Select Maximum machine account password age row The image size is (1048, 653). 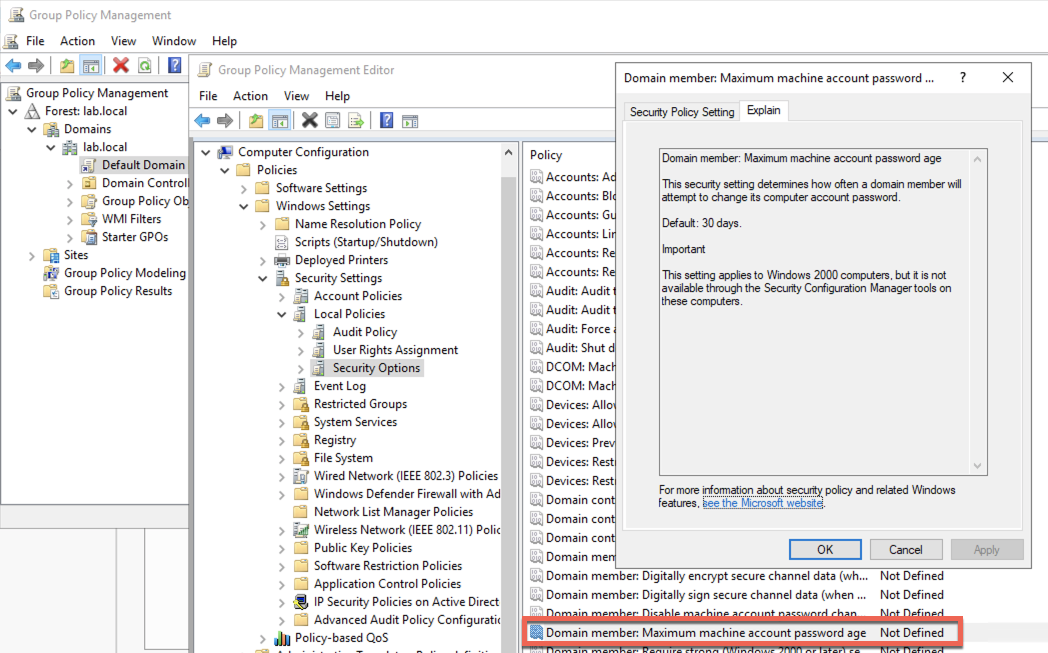coord(742,632)
